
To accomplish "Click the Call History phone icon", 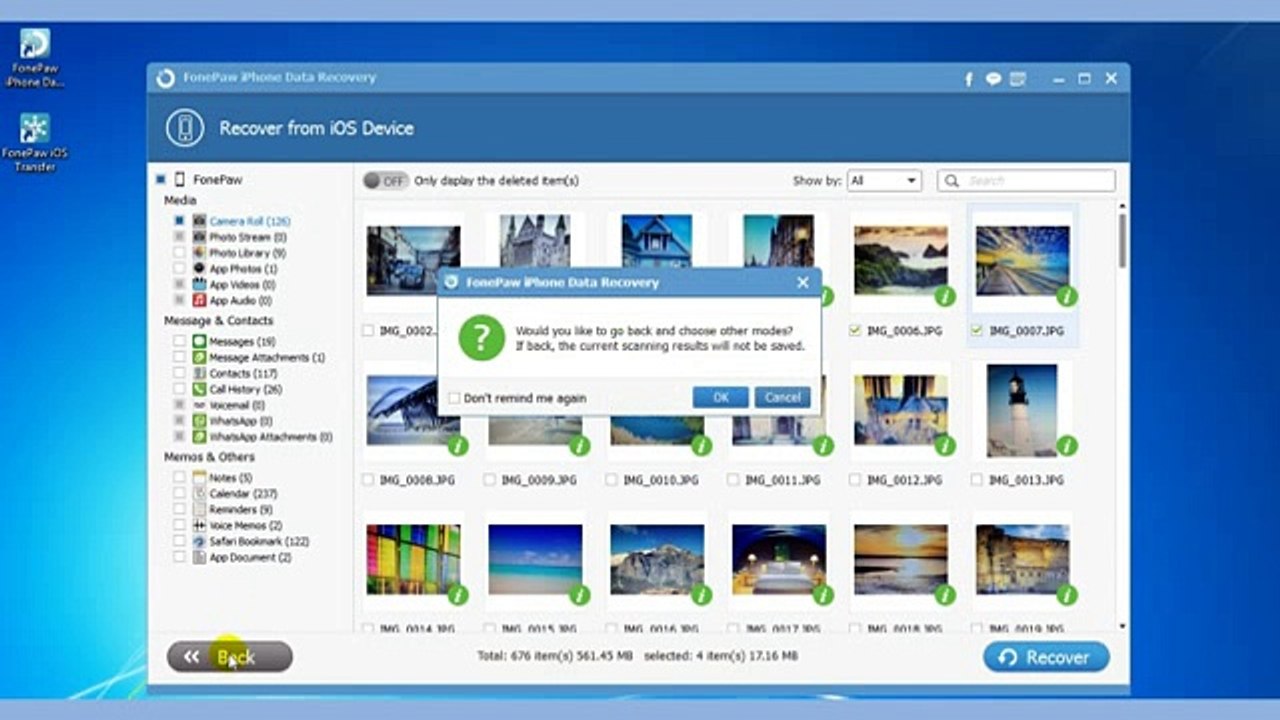I will [x=199, y=389].
